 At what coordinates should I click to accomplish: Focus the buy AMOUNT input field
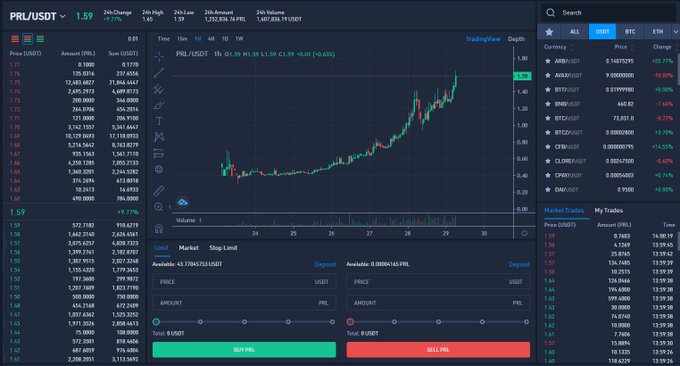[244, 303]
